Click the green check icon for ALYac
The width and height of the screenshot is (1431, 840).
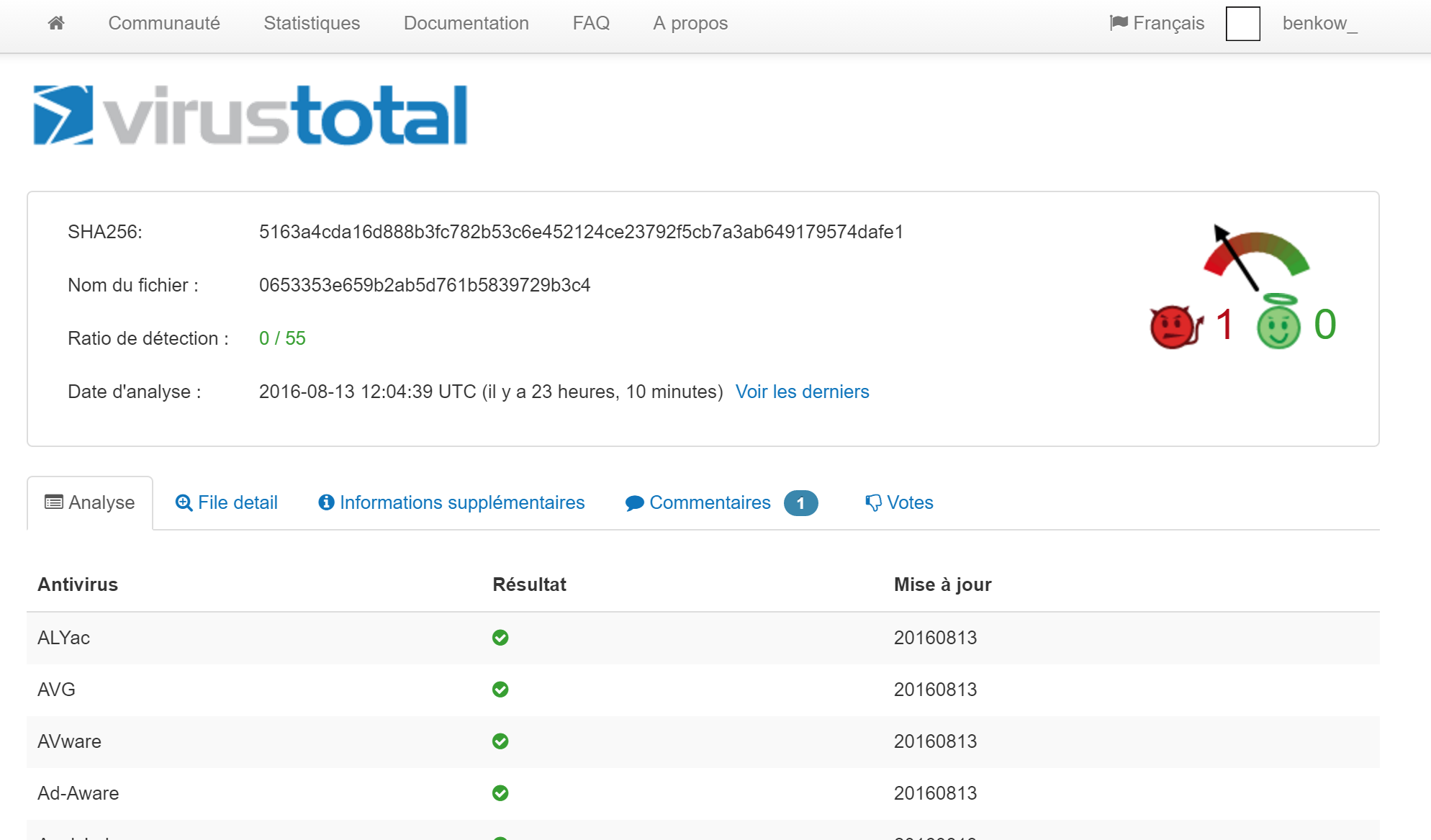[x=500, y=638]
